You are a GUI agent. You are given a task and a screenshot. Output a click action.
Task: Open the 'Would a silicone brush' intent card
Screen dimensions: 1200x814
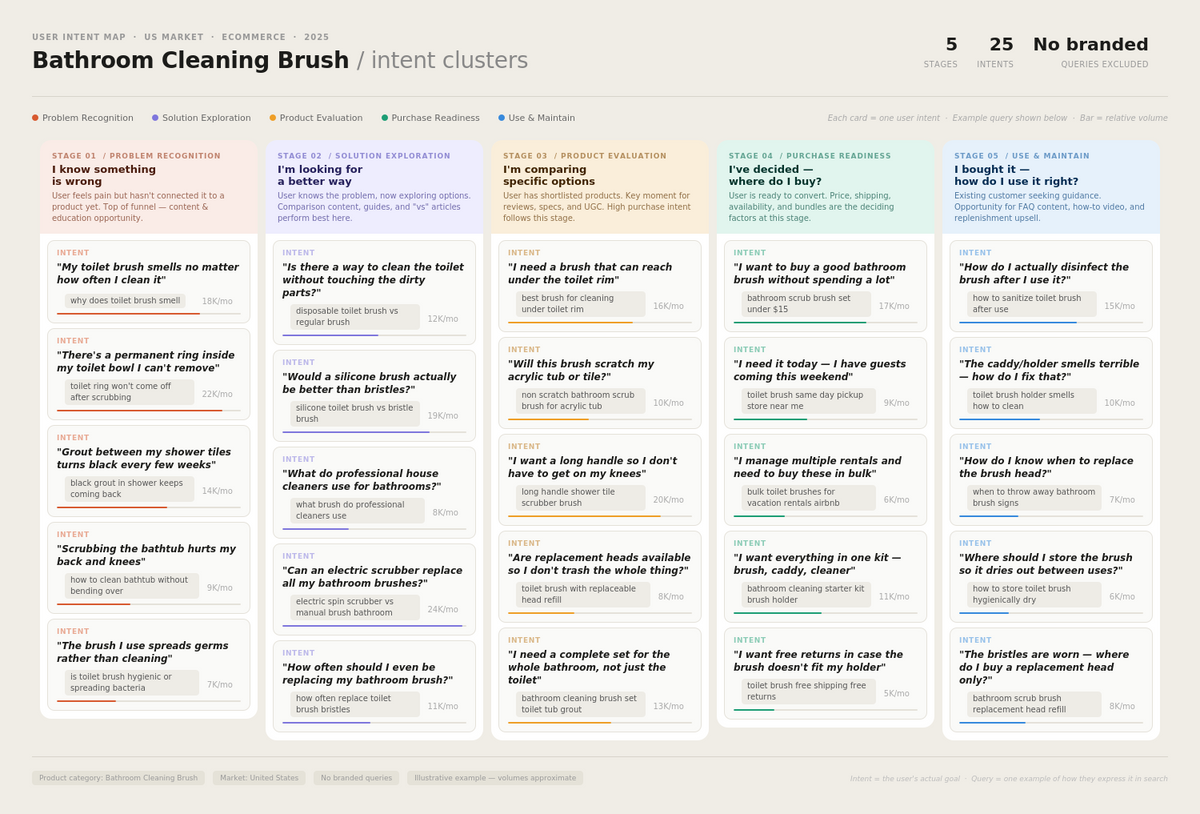(x=374, y=395)
